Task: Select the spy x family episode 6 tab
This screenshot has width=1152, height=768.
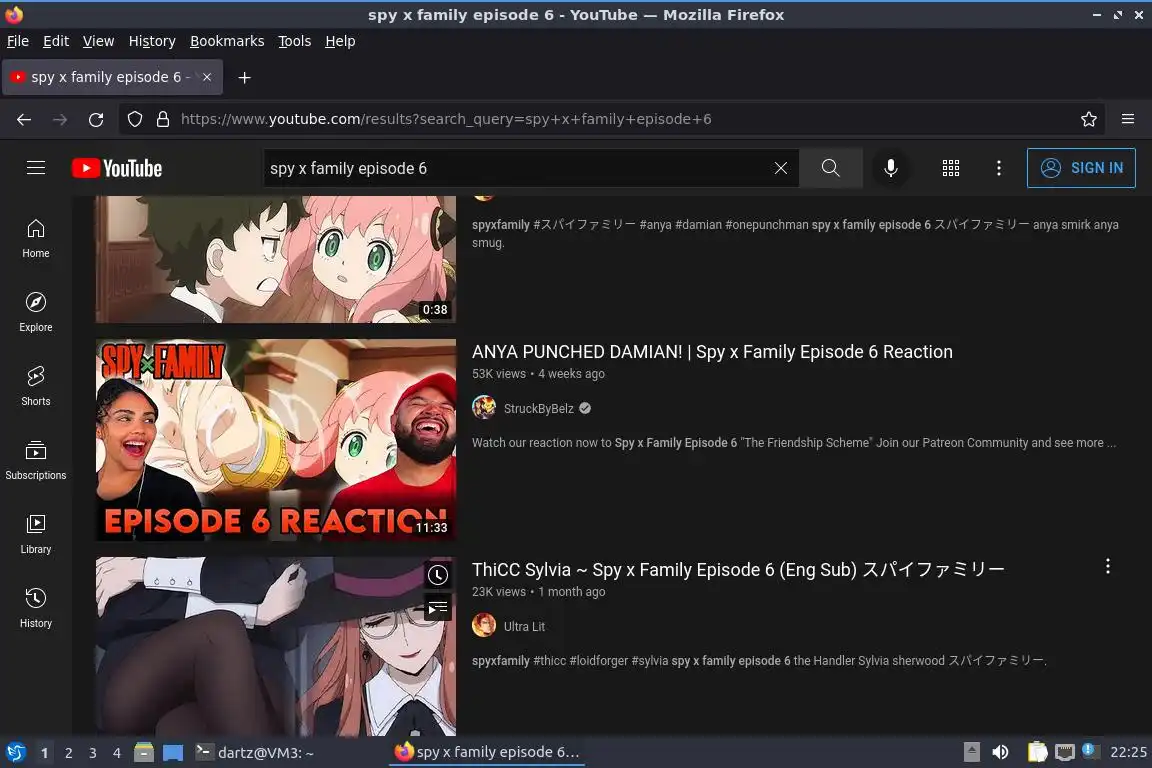Action: (112, 77)
